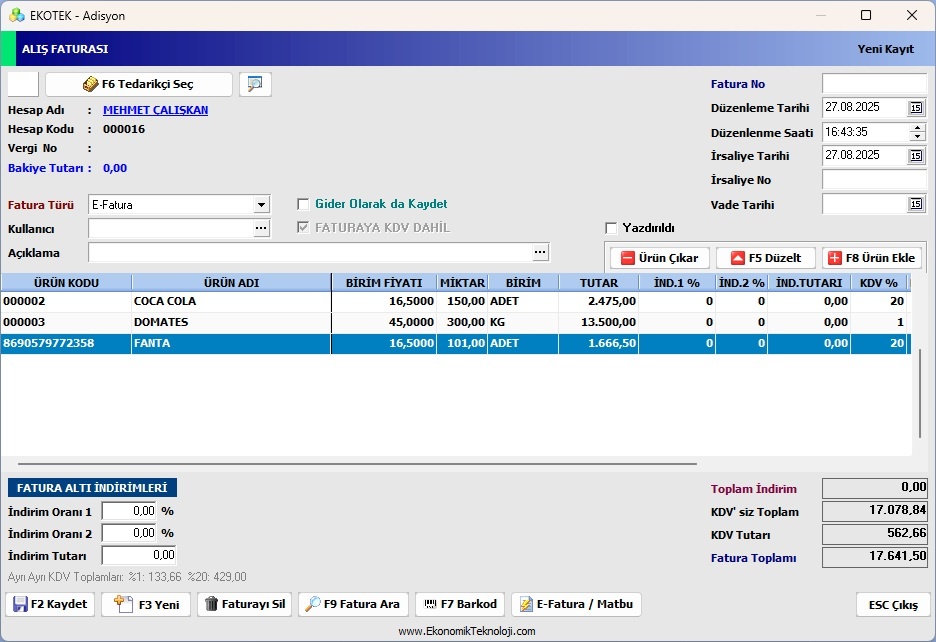Click the ÜRÜN ADI column header
936x642 pixels.
pos(232,282)
